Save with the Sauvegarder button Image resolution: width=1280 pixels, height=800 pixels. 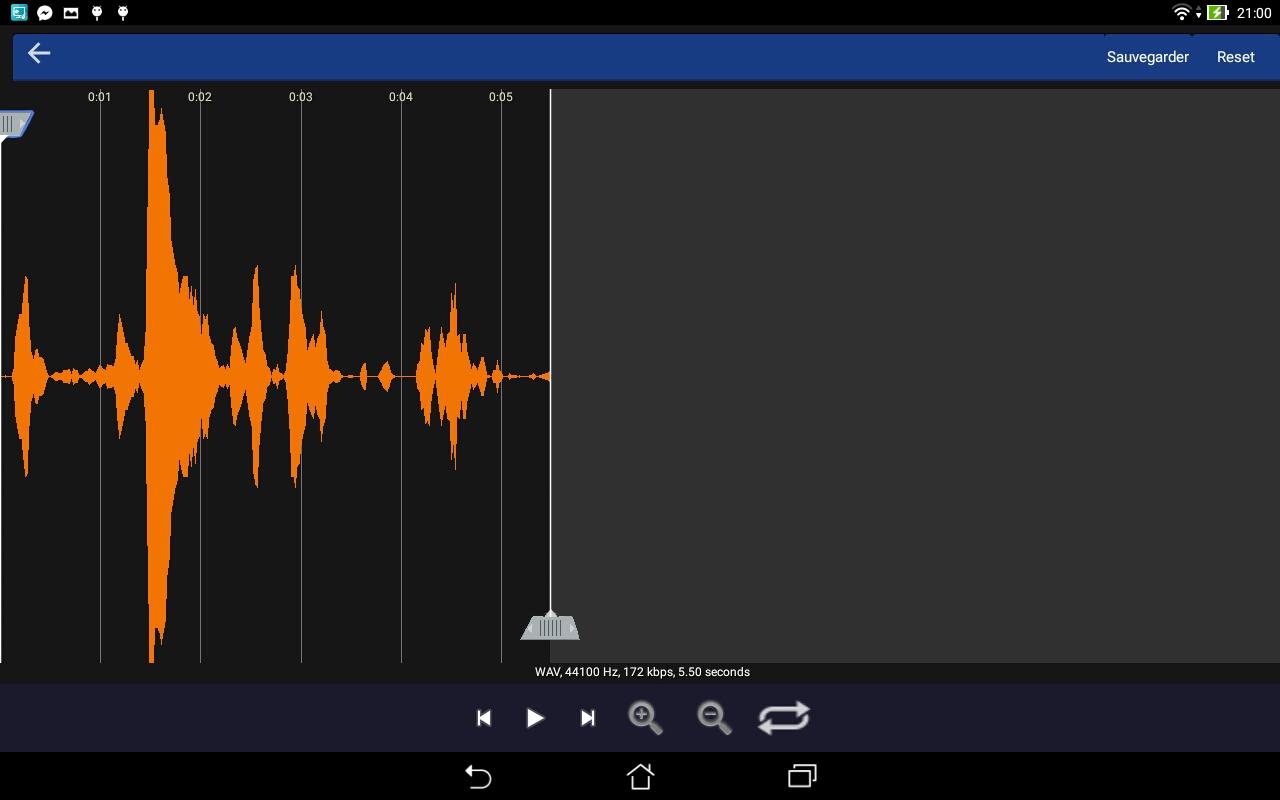click(1147, 57)
